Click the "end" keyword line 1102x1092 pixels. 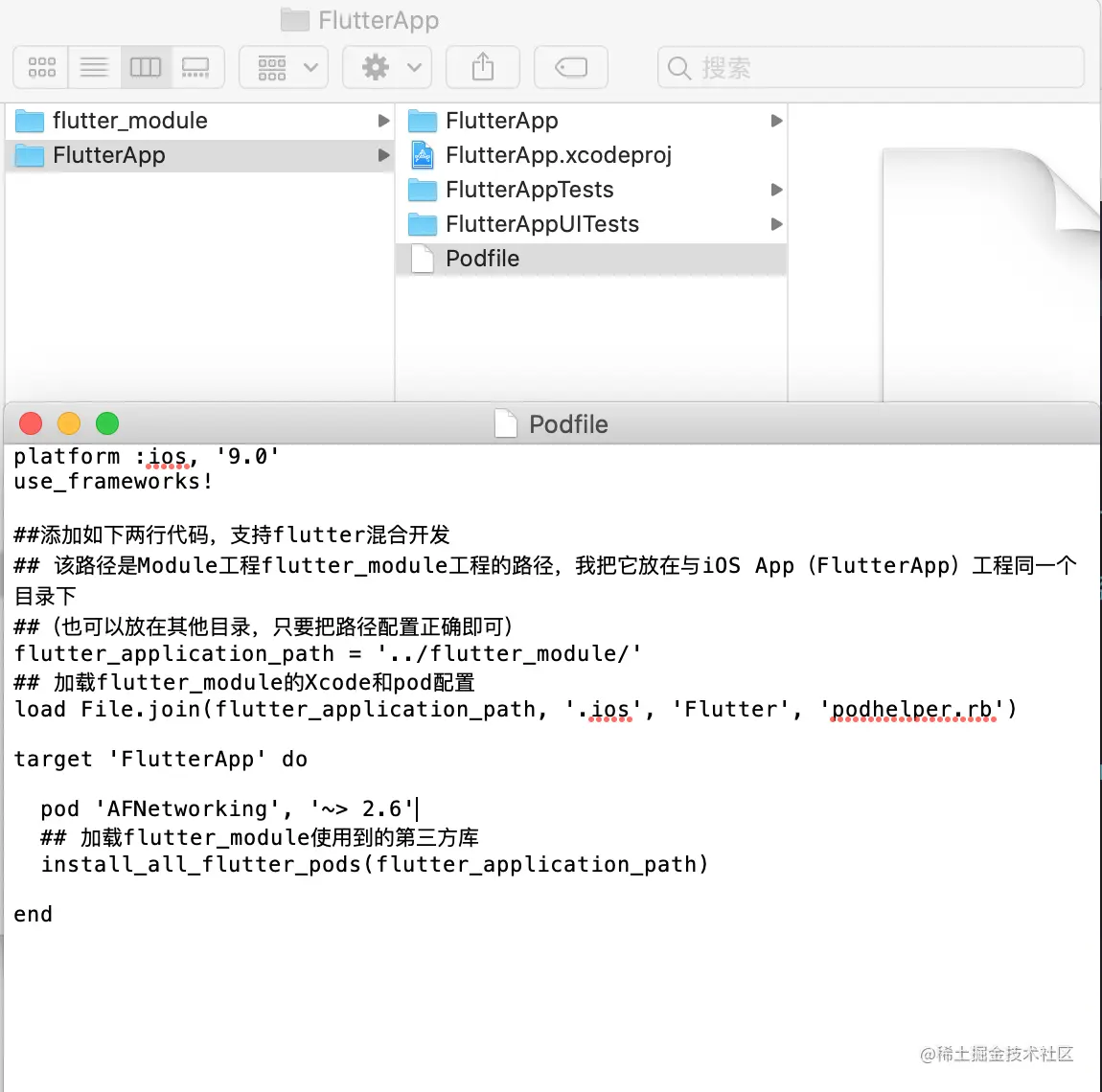pyautogui.click(x=33, y=914)
